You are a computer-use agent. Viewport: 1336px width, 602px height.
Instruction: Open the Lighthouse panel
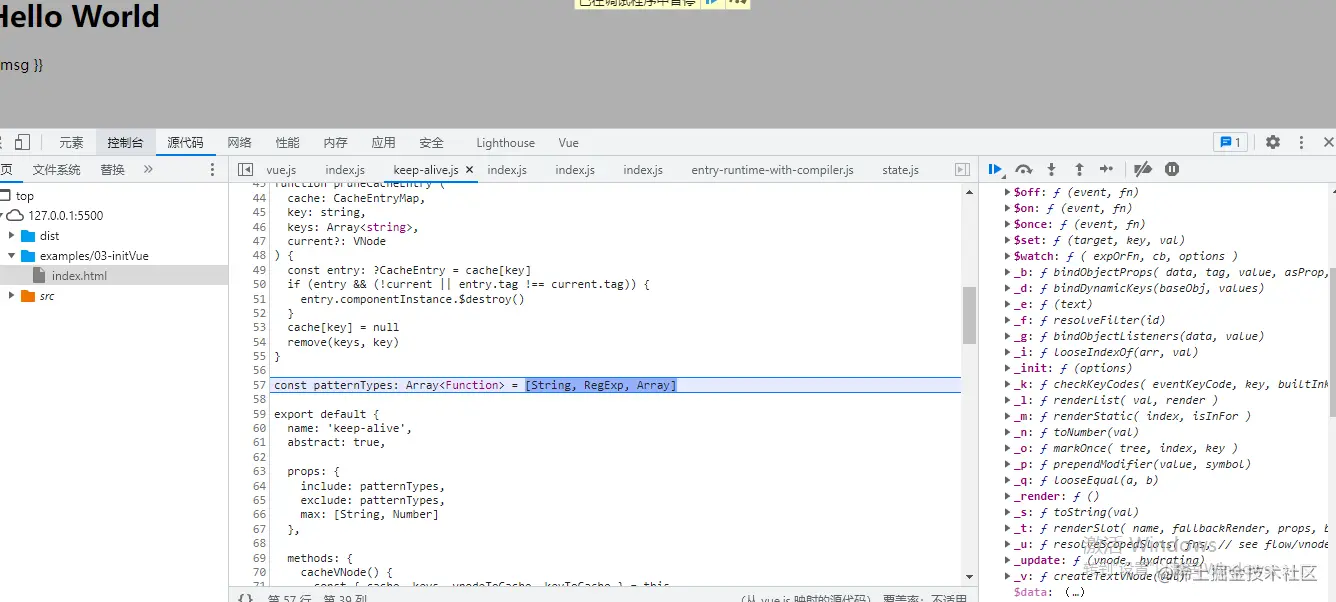tap(506, 143)
